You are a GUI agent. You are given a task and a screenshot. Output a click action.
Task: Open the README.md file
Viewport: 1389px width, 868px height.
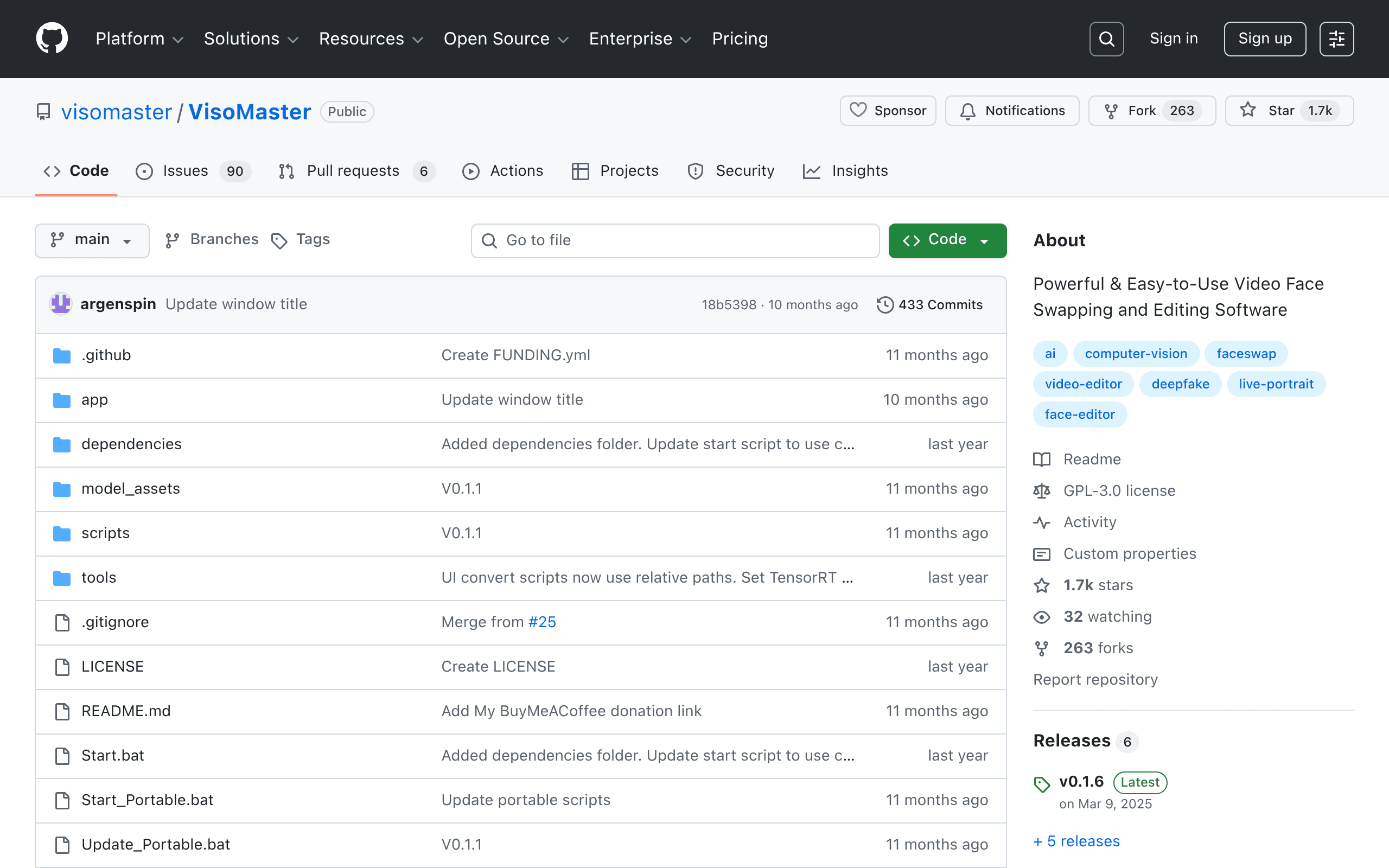pyautogui.click(x=126, y=711)
